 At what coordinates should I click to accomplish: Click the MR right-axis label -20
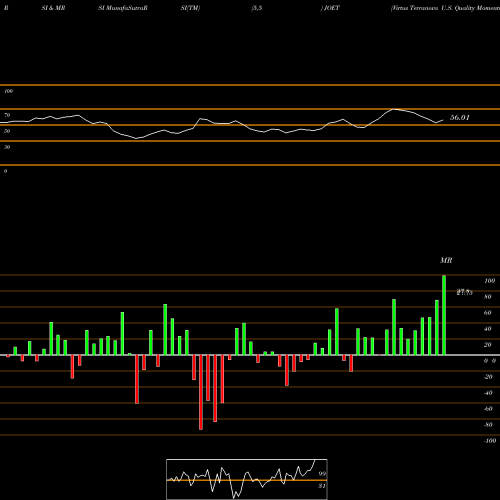[488, 377]
